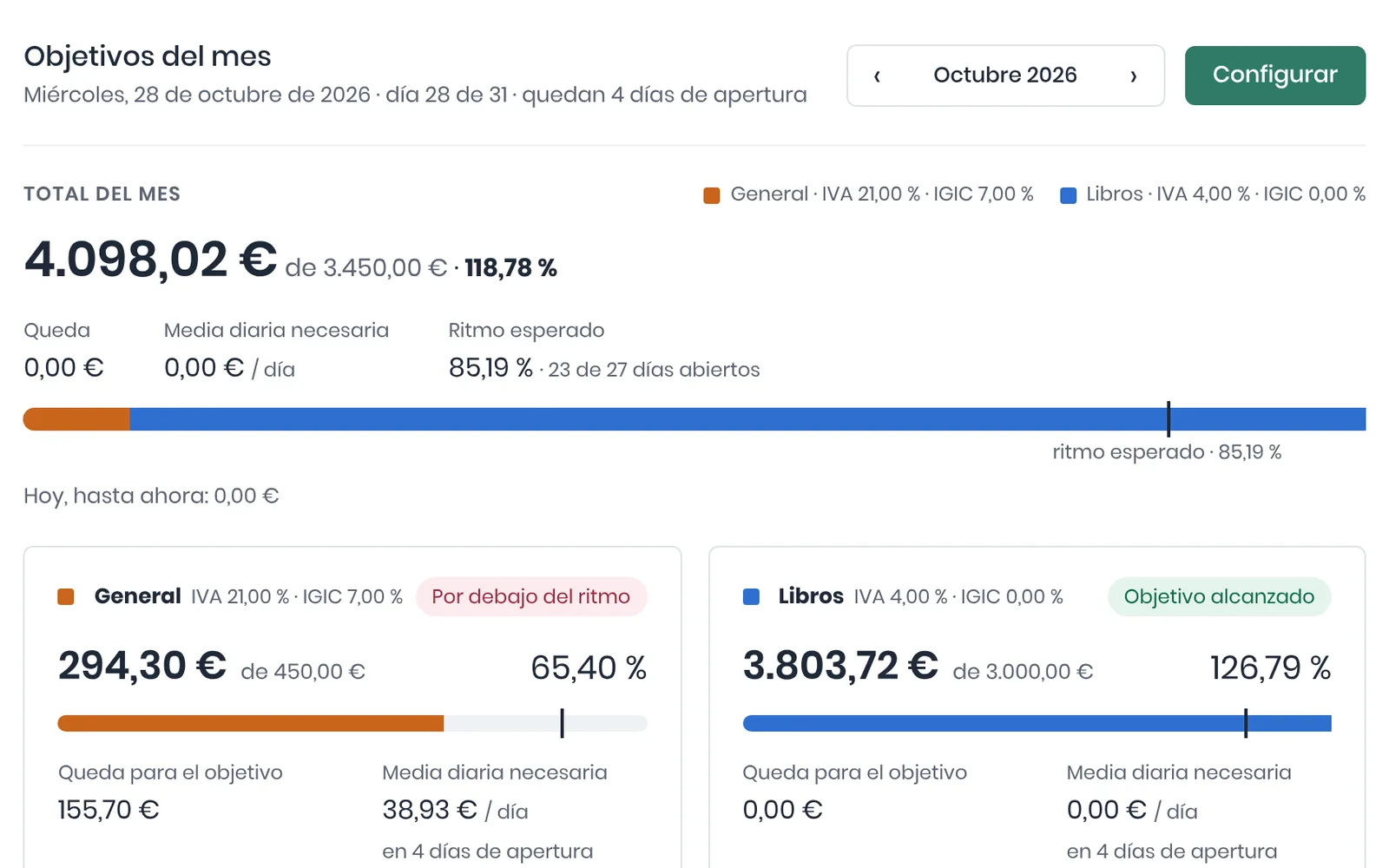
Task: Click the Libros blue legend swatch at top
Action: coord(1069,195)
